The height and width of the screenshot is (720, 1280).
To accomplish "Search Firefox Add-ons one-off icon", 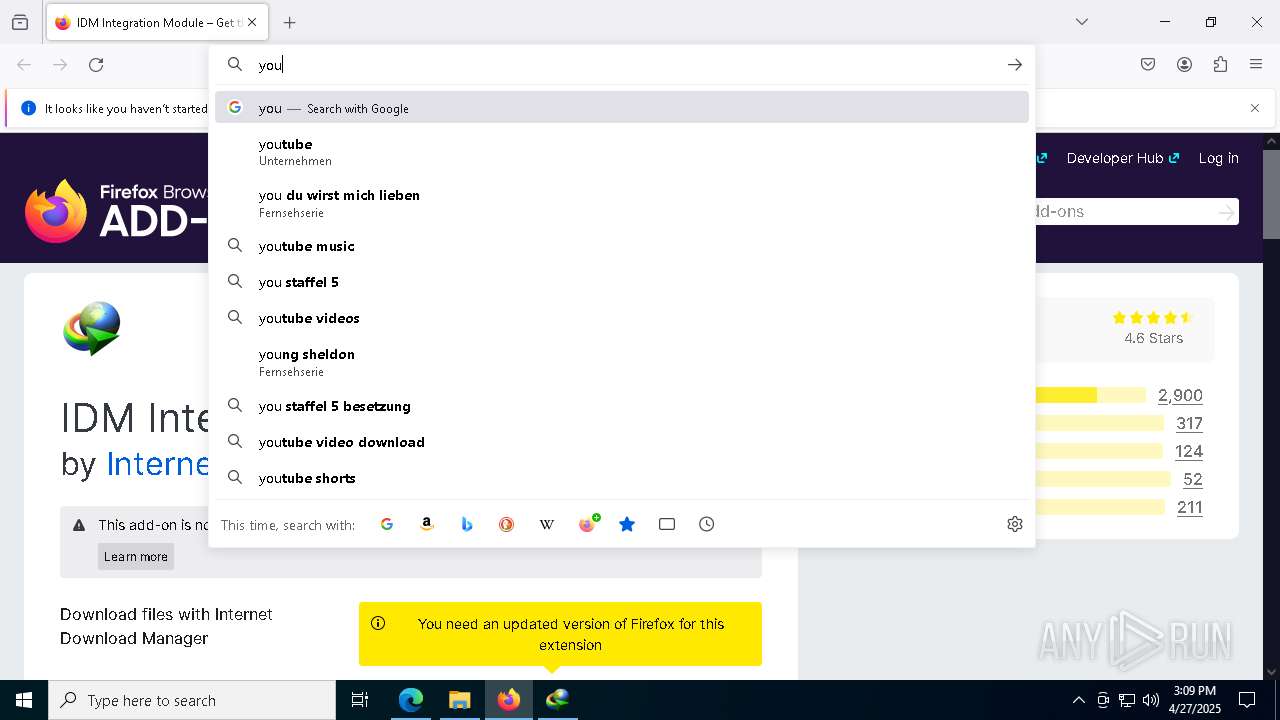I will point(588,523).
